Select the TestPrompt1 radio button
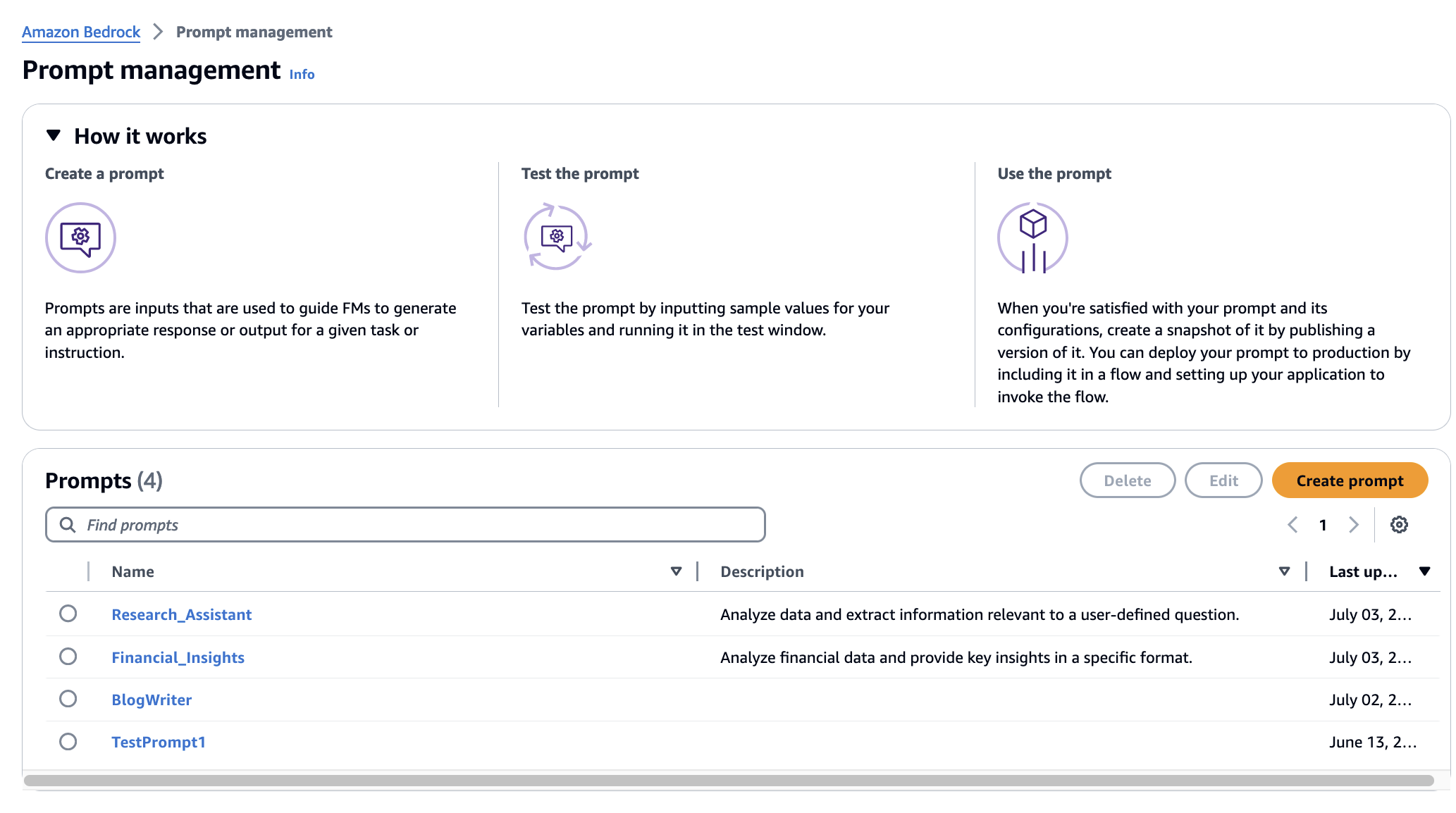 coord(68,742)
